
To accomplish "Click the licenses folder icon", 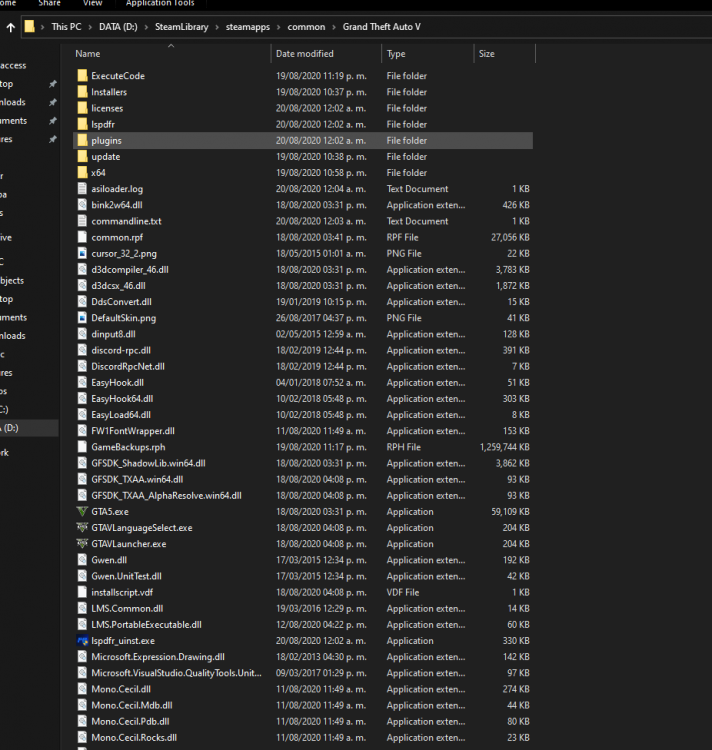I will coord(82,108).
